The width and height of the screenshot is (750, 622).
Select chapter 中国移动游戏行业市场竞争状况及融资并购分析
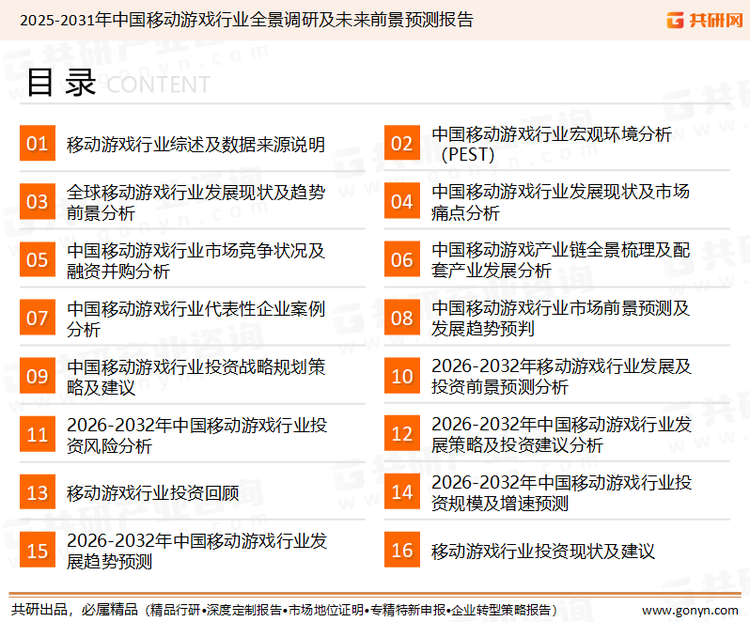coord(196,261)
